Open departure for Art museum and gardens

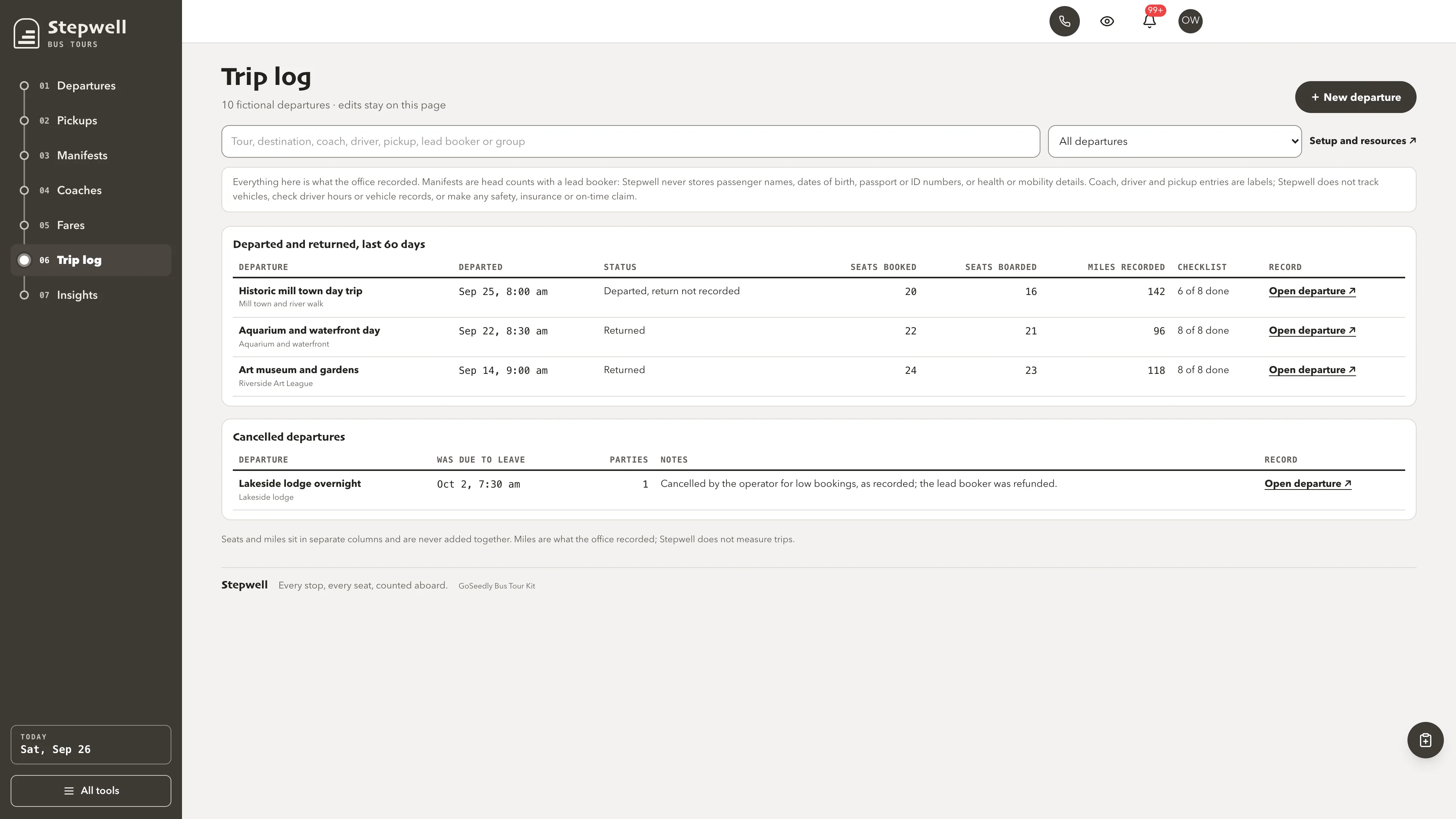1312,370
